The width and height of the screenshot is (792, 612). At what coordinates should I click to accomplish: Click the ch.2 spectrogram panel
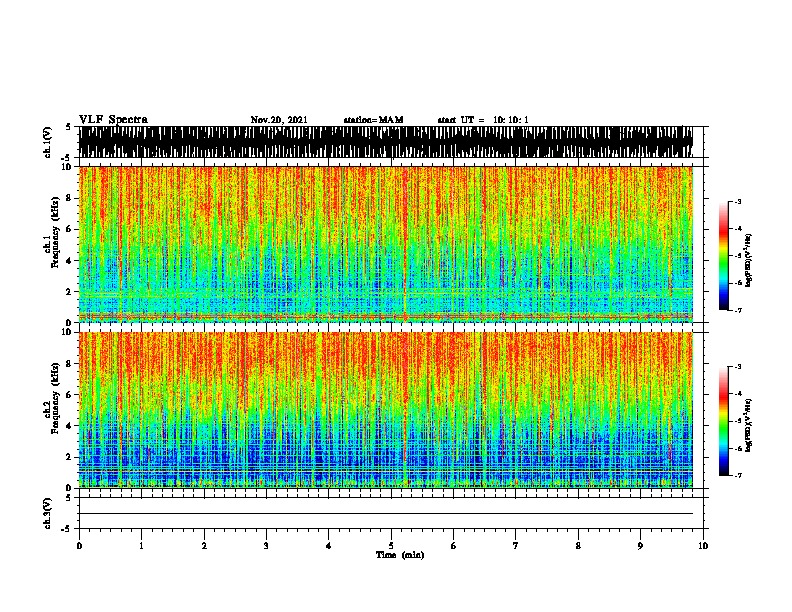(386, 410)
